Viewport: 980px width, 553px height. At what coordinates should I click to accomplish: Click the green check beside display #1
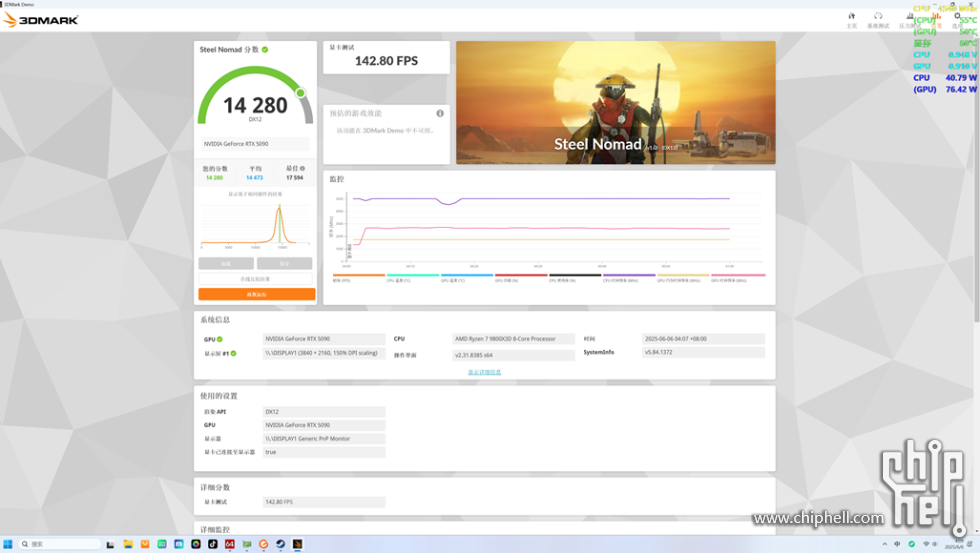coord(233,353)
